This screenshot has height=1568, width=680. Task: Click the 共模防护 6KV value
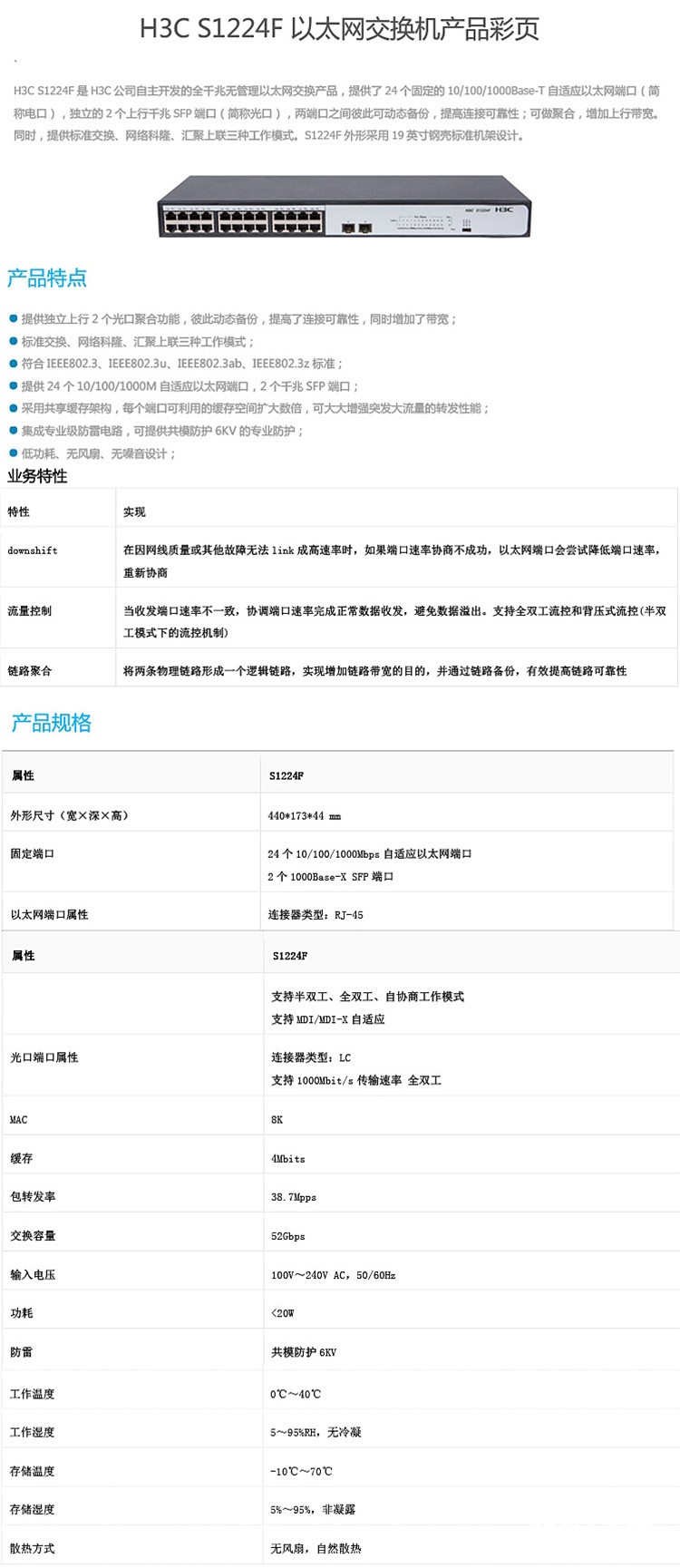[x=304, y=1352]
